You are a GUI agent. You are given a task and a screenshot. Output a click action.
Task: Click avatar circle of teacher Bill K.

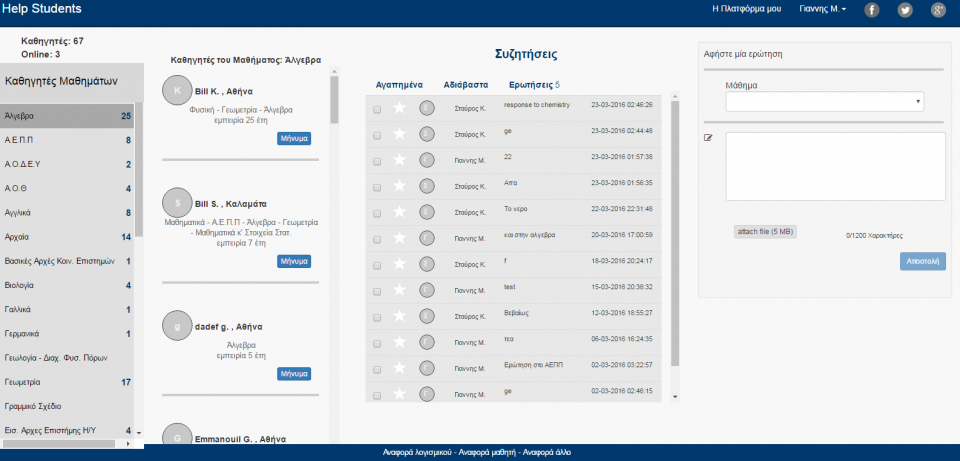point(176,91)
